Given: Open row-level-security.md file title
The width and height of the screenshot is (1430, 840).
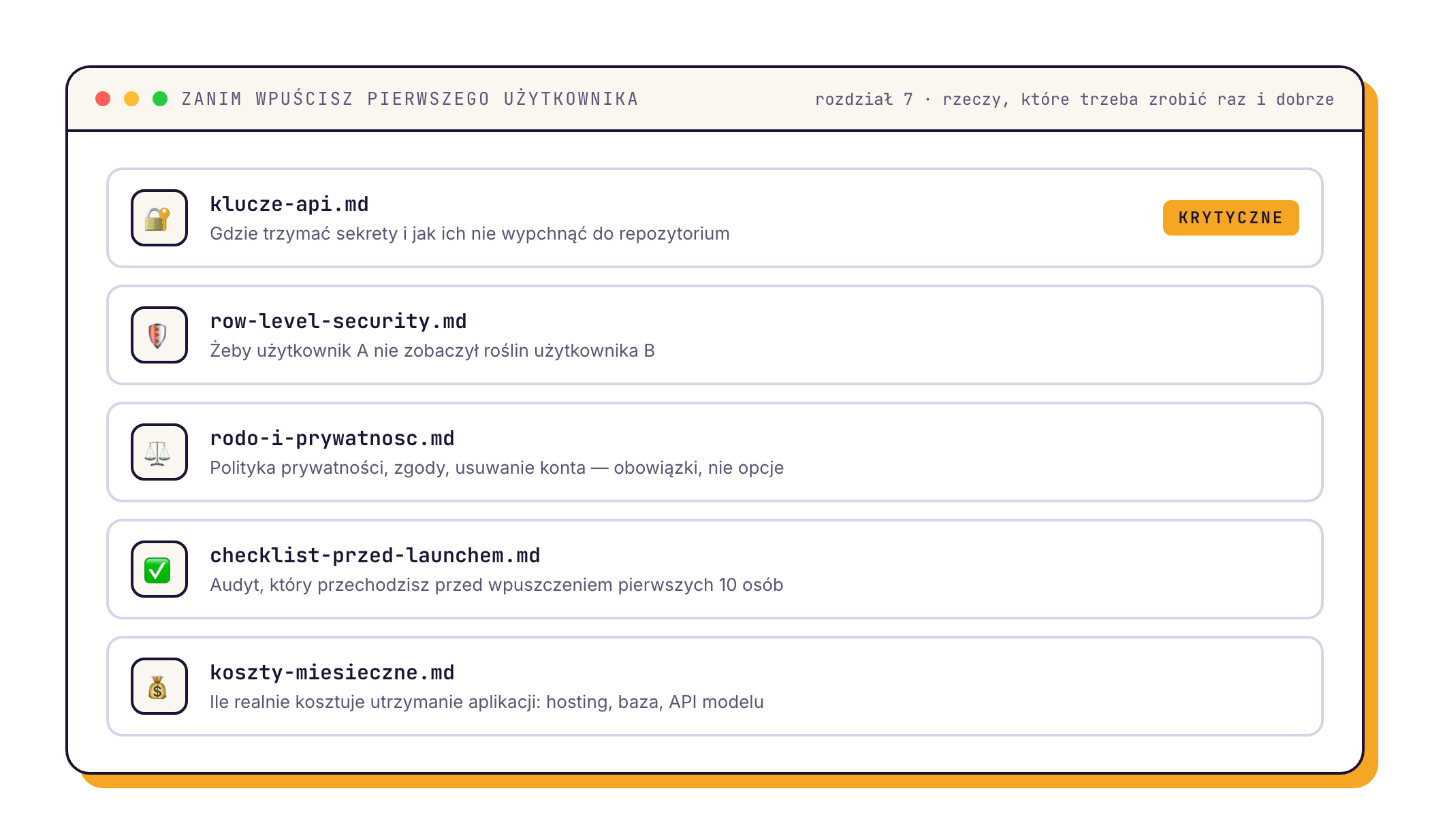Looking at the screenshot, I should pos(338,321).
